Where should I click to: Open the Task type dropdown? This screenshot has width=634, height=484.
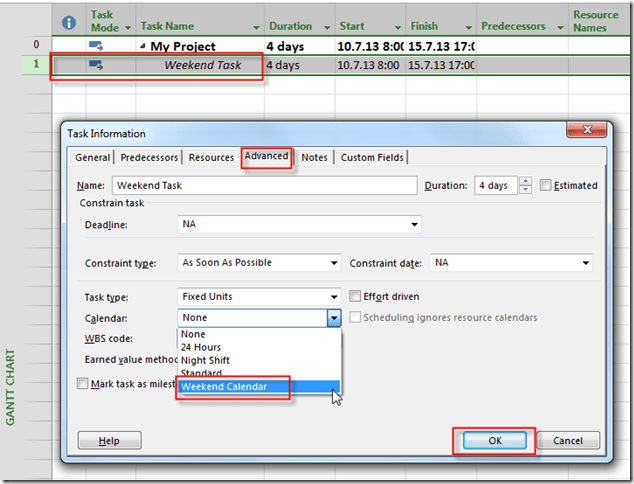click(x=334, y=297)
